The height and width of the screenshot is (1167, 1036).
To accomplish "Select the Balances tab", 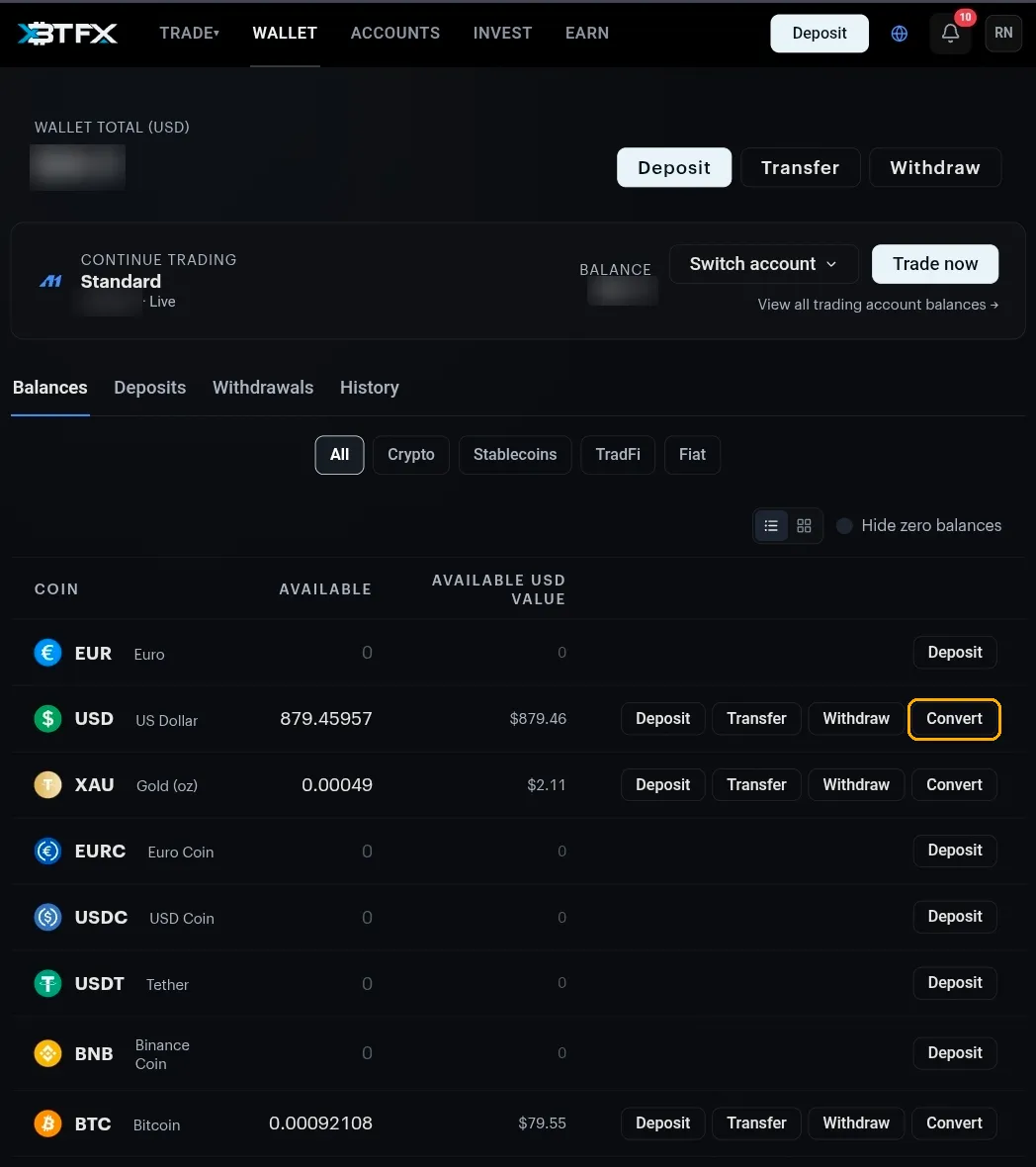I will [49, 388].
